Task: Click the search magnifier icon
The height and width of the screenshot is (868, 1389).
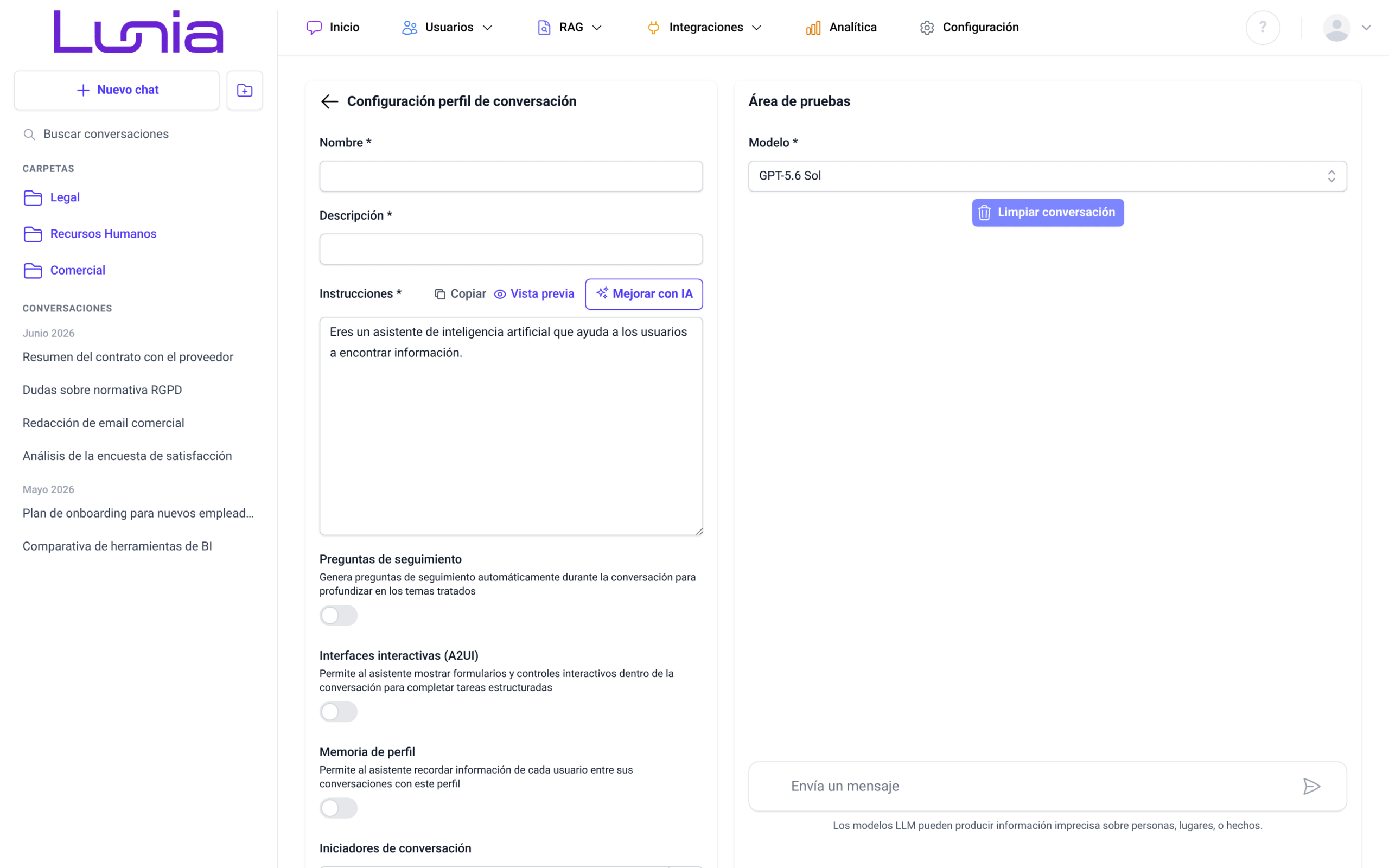Action: click(x=29, y=135)
